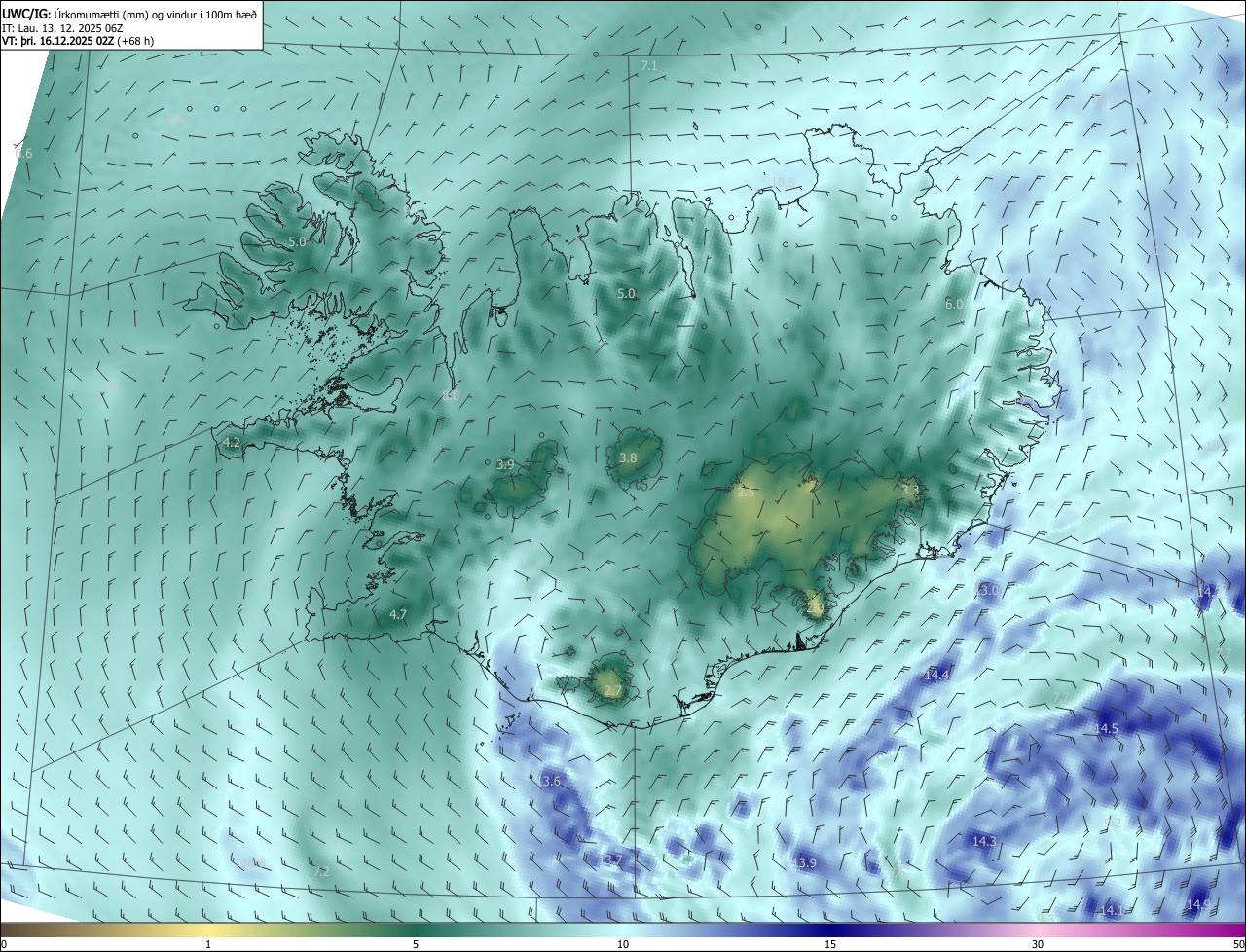Select the '6.6' value label
This screenshot has height=952, width=1246.
click(24, 154)
